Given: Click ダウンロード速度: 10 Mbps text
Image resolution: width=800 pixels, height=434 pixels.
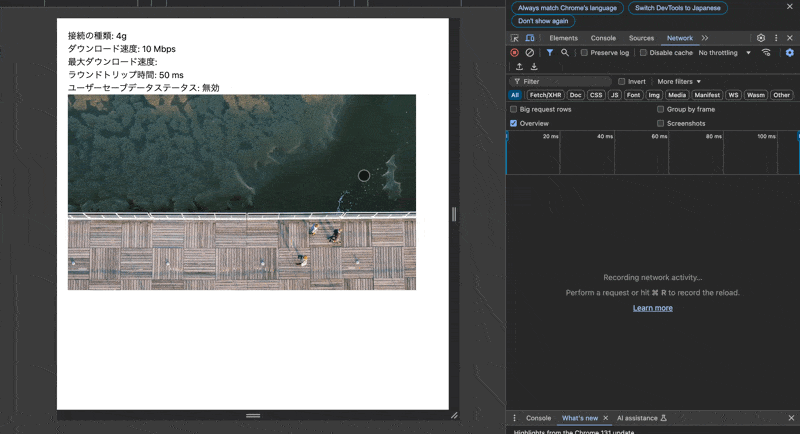Looking at the screenshot, I should pos(121,49).
